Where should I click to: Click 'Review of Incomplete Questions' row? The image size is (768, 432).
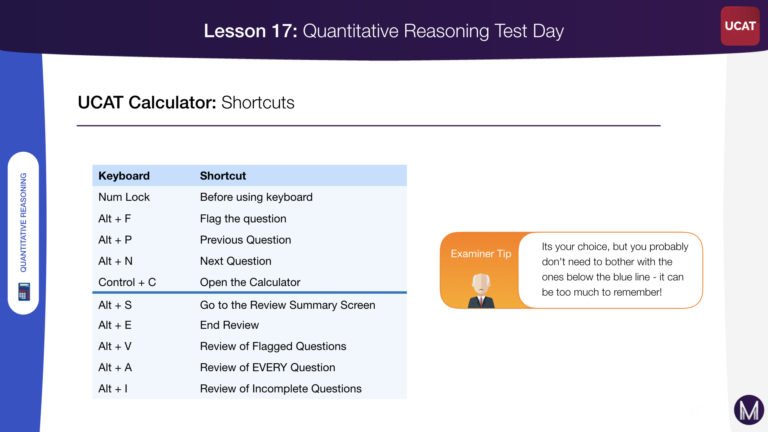(x=249, y=388)
